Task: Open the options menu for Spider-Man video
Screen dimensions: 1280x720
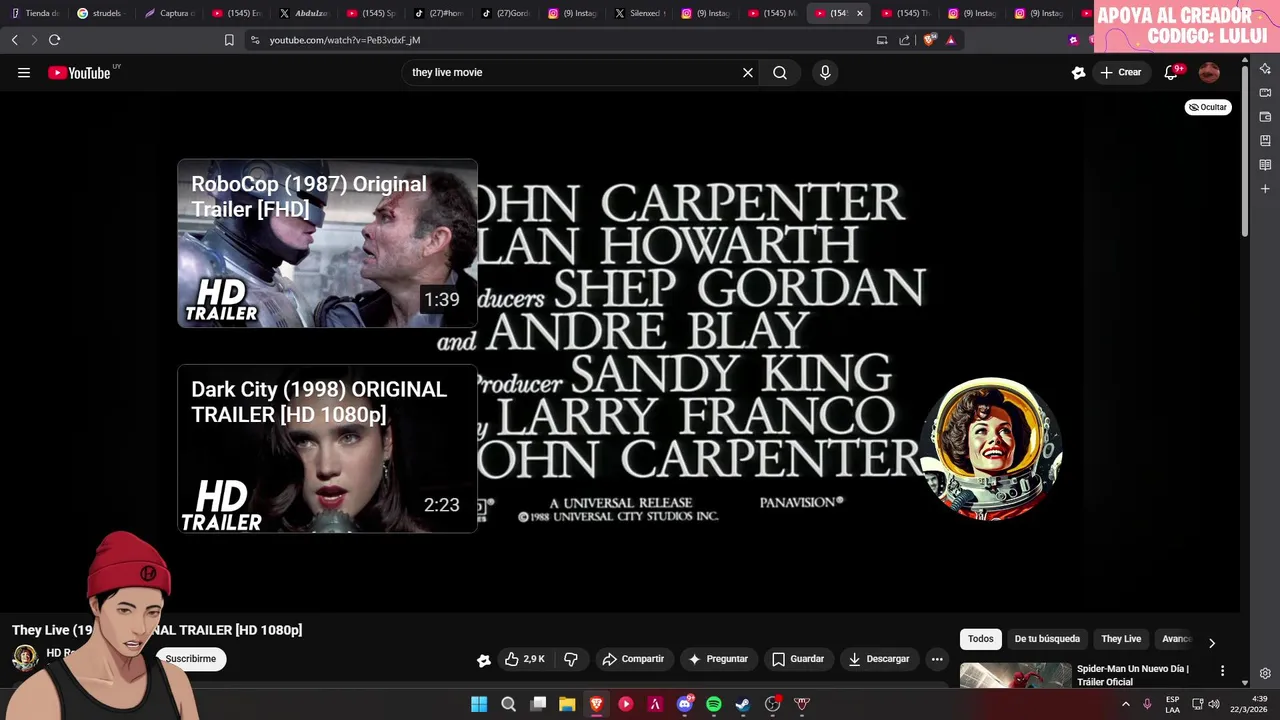Action: [1222, 671]
